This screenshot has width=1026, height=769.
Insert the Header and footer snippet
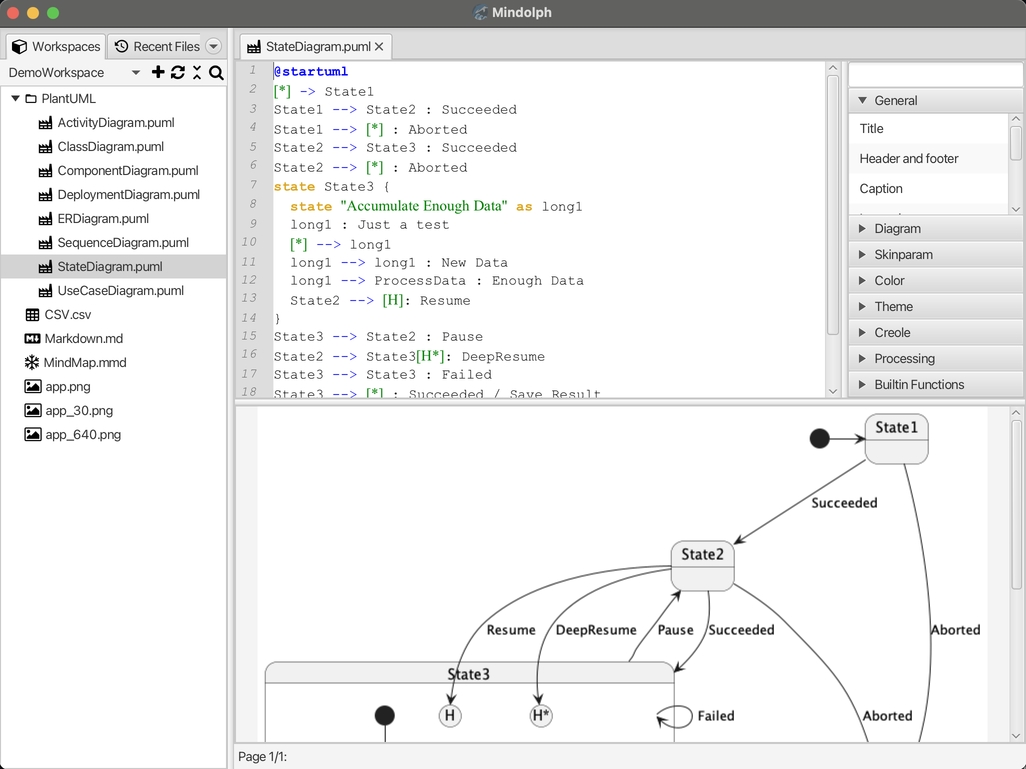click(928, 158)
